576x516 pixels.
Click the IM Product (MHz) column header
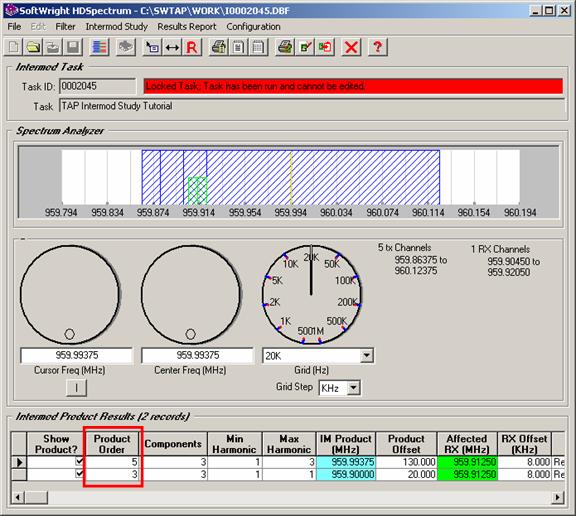(x=346, y=444)
